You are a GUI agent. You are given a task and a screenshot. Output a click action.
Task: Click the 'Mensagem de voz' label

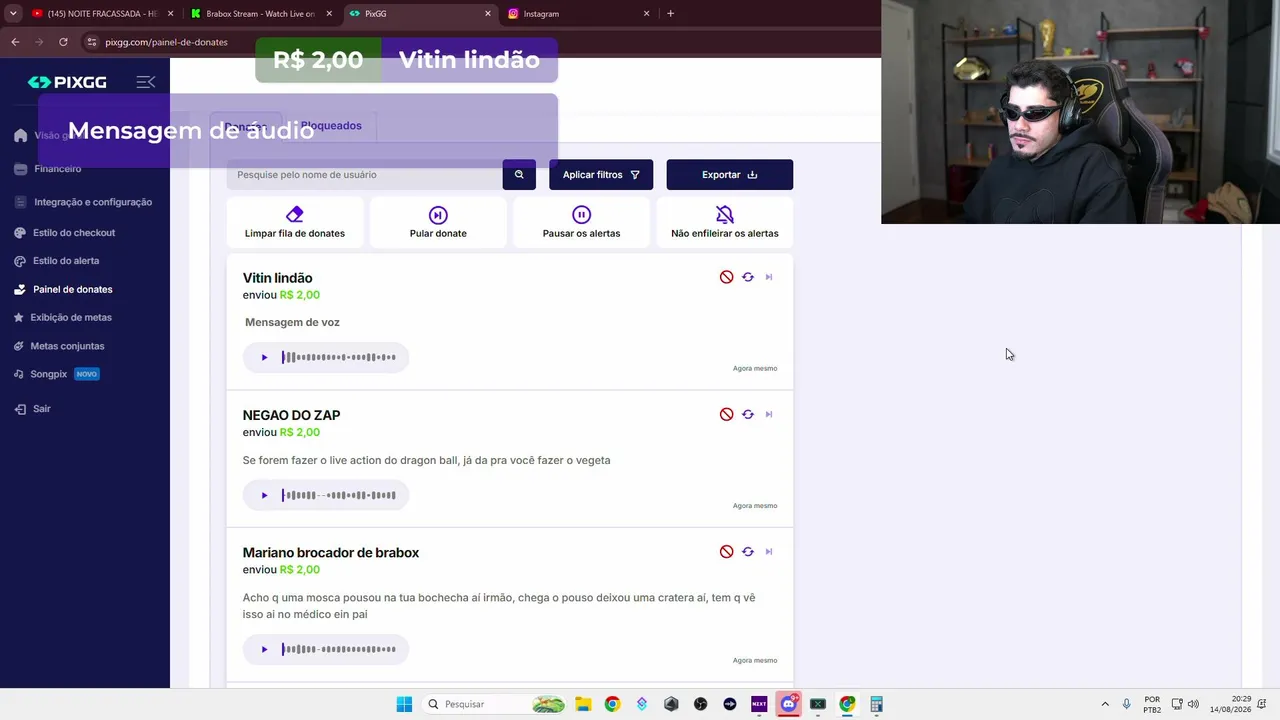click(x=292, y=322)
